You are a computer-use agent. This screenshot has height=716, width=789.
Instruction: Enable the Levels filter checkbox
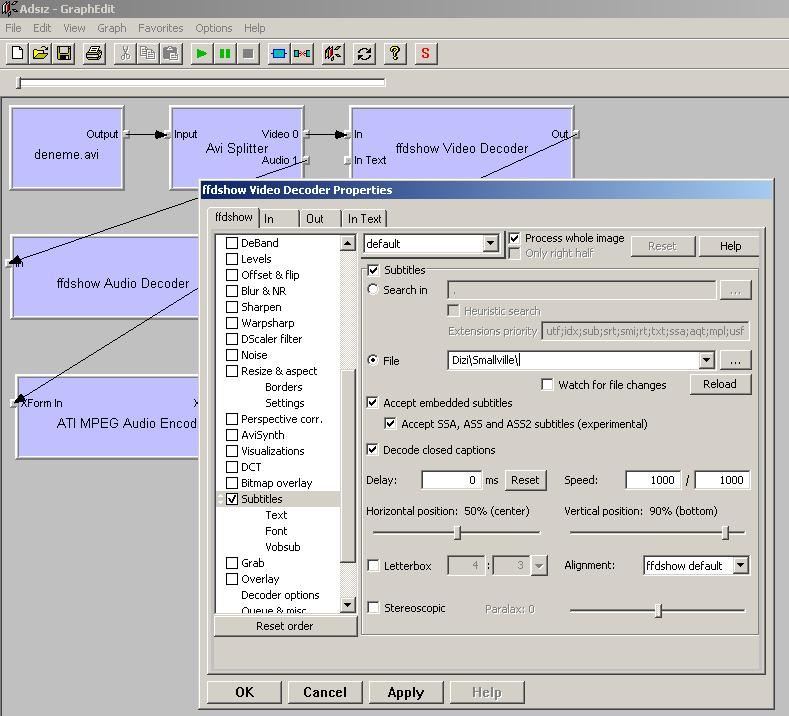click(x=232, y=259)
